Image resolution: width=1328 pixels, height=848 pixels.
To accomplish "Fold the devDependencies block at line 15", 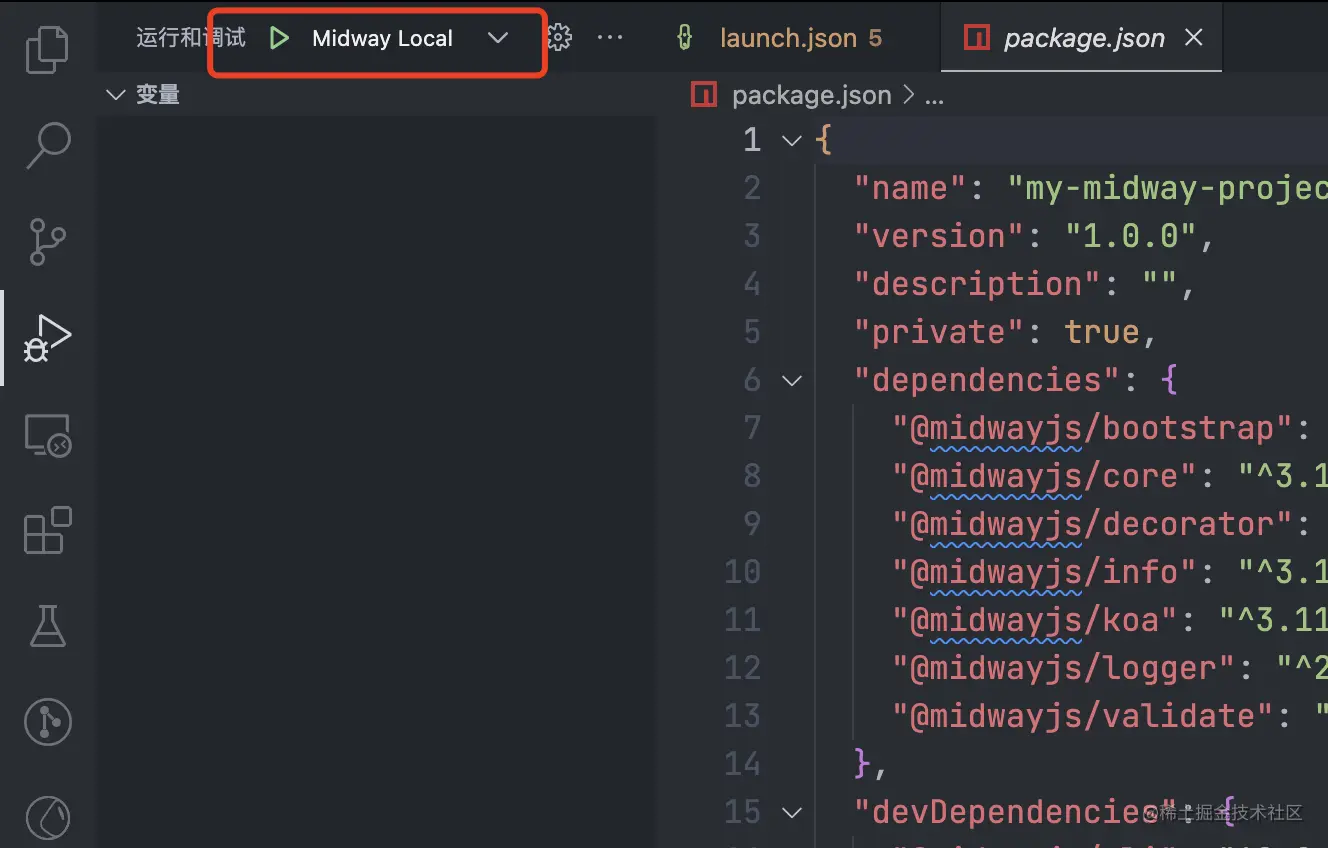I will tap(792, 813).
